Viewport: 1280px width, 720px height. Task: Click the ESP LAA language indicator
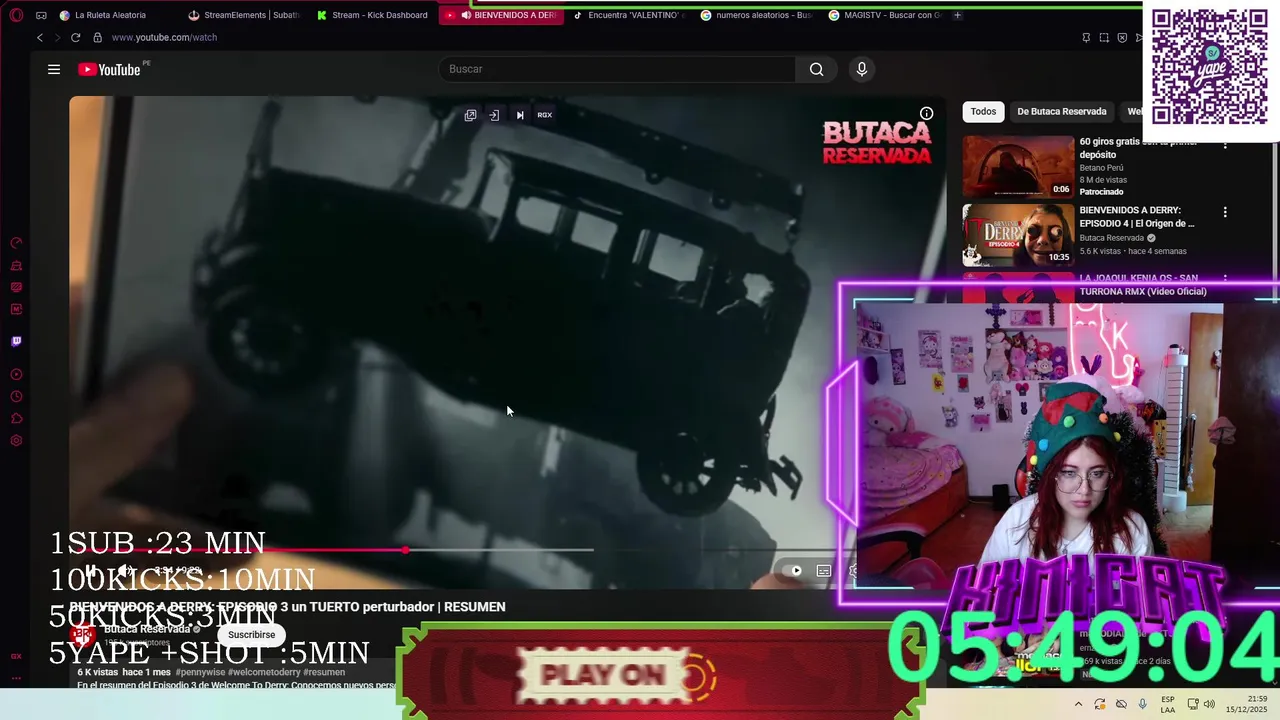pos(1168,704)
